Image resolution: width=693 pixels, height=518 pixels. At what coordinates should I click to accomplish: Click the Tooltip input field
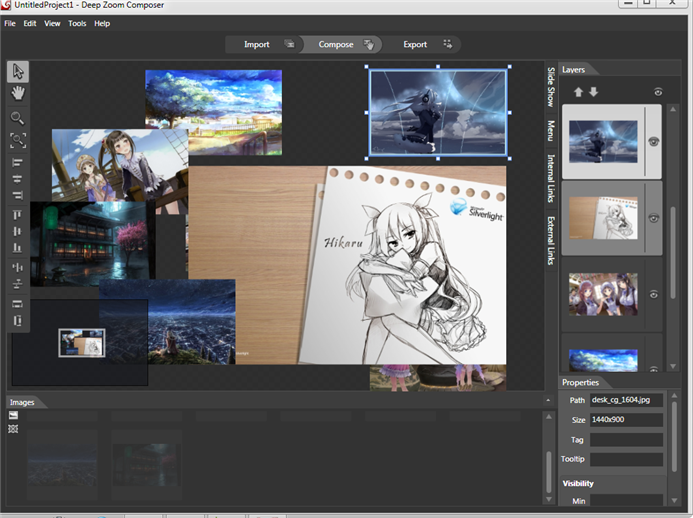coord(626,459)
